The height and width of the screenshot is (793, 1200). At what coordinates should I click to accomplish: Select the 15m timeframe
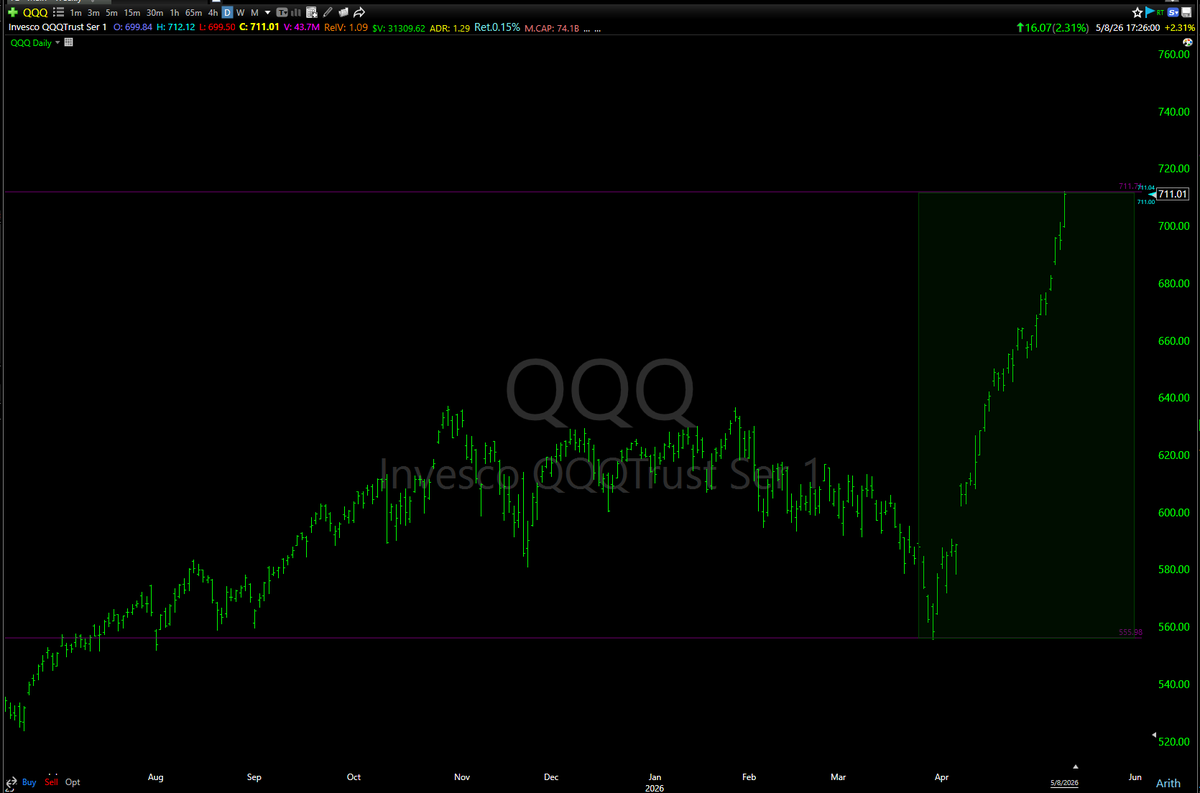132,13
